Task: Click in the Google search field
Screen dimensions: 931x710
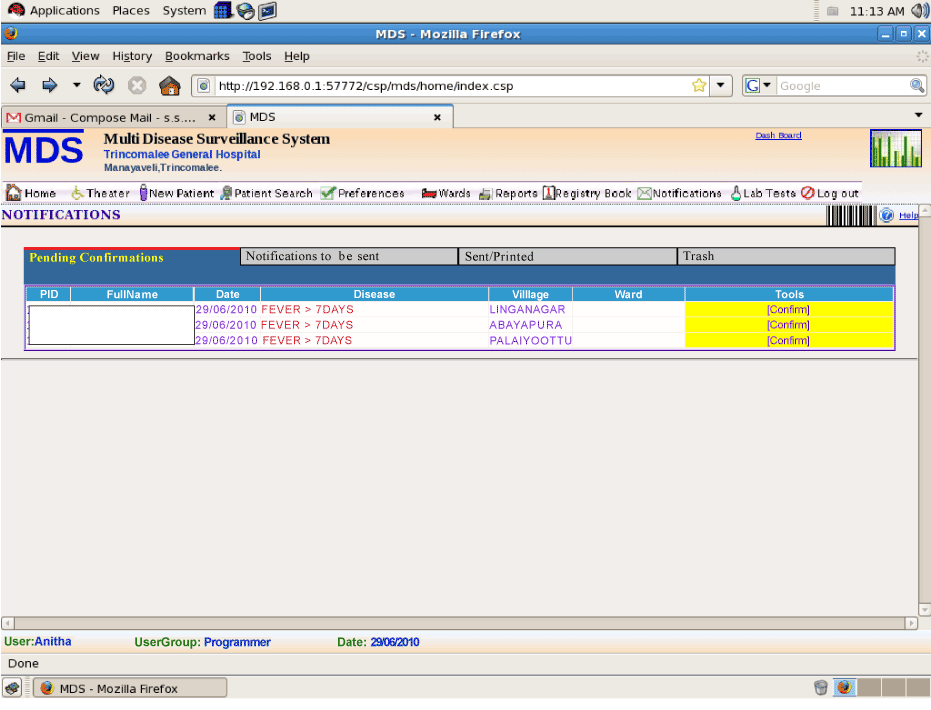Action: pyautogui.click(x=840, y=86)
